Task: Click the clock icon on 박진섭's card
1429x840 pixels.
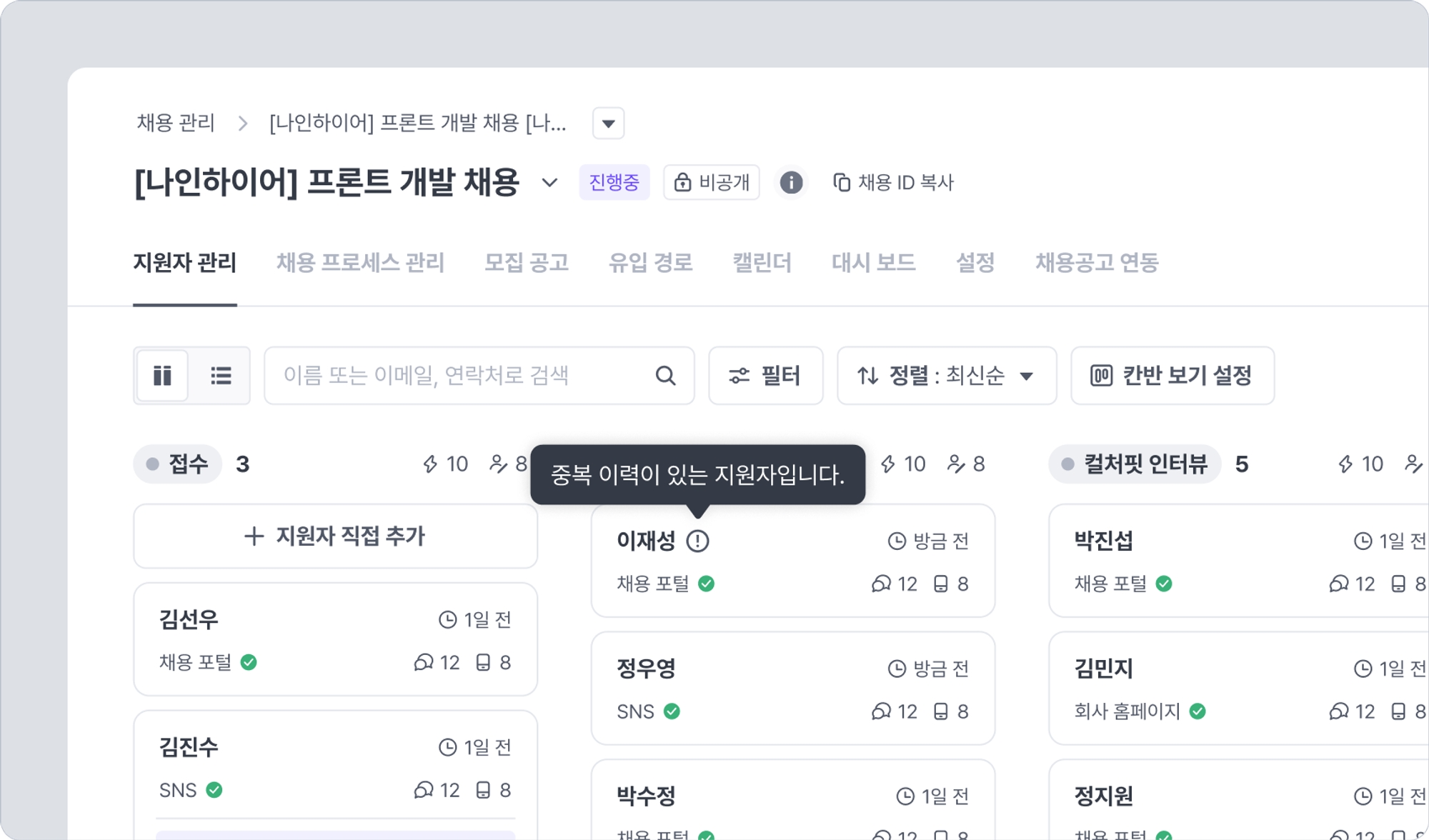Action: point(1363,541)
